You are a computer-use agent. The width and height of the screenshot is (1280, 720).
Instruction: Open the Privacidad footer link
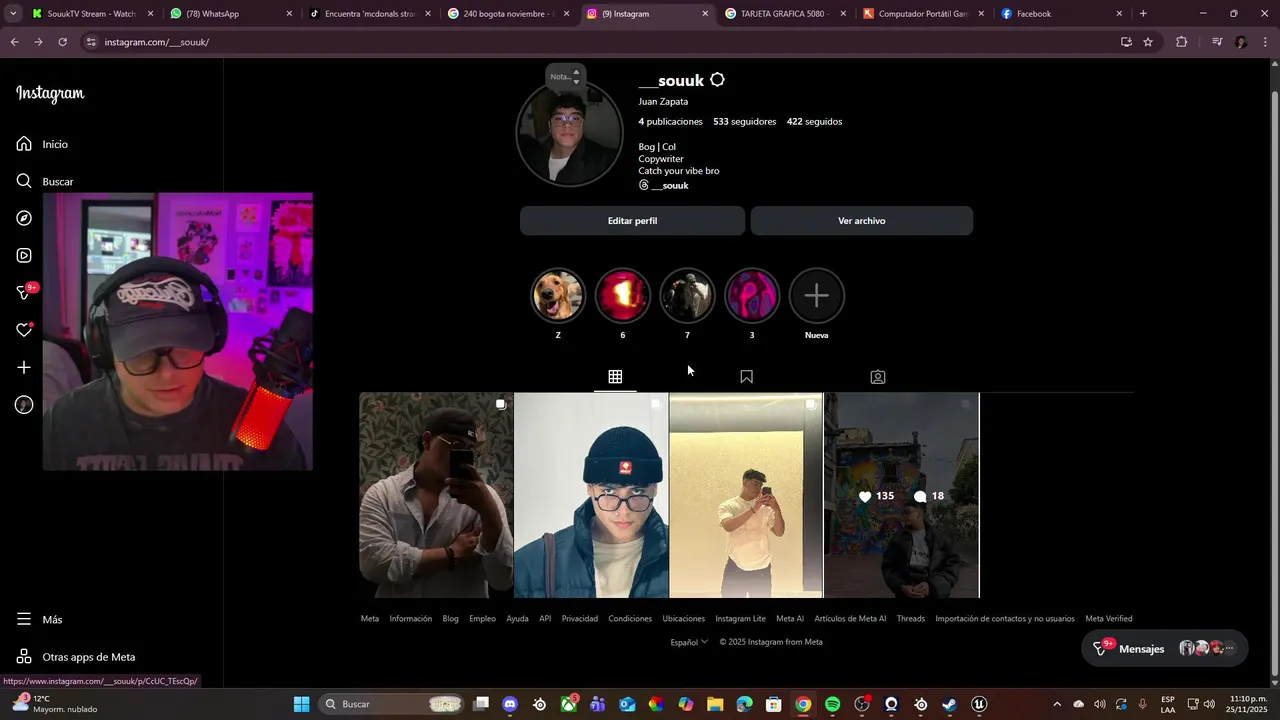579,619
